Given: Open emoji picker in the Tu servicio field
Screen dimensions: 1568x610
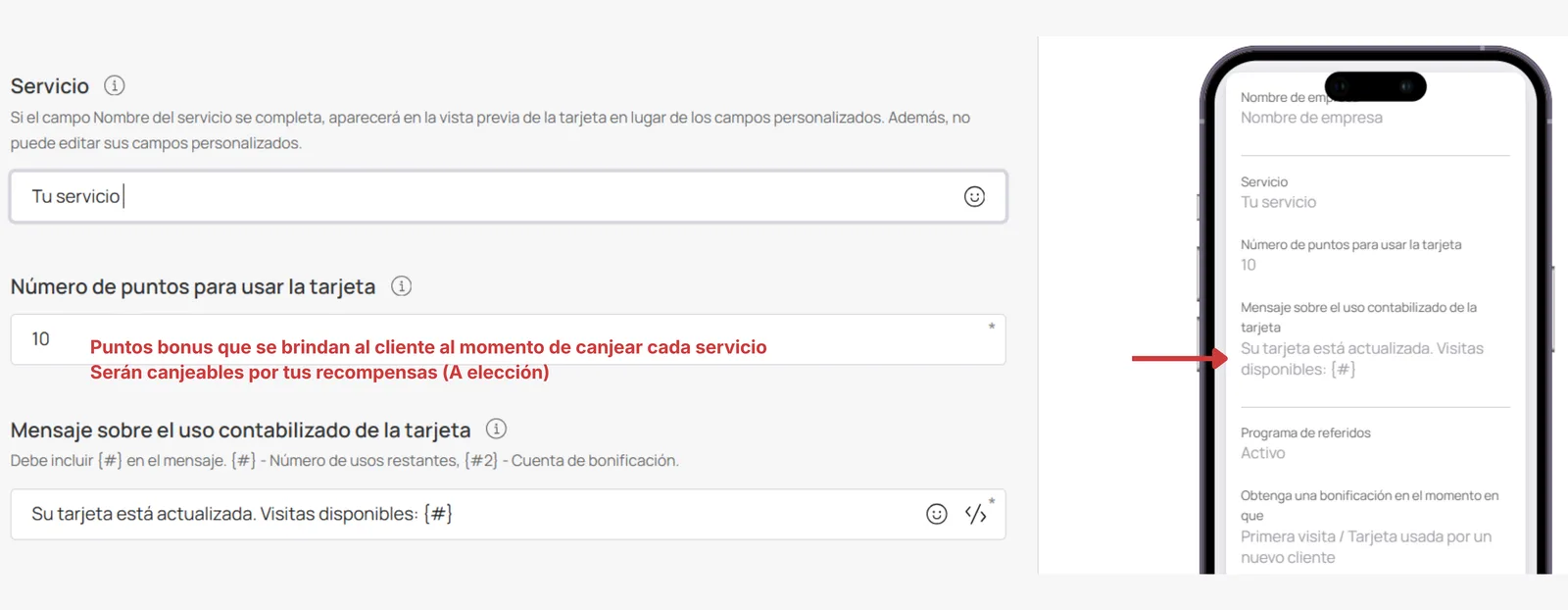Looking at the screenshot, I should click(974, 196).
